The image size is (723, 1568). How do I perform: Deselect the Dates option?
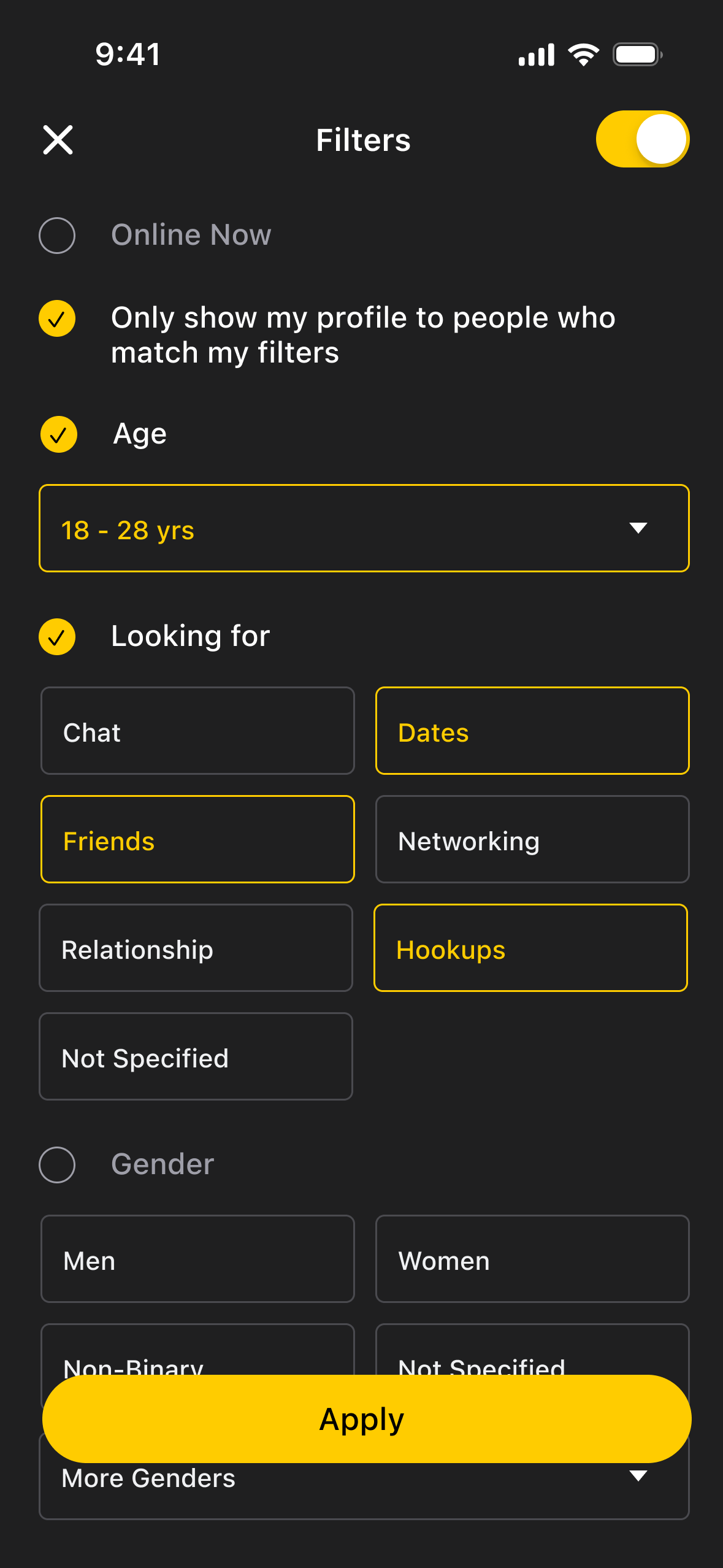(x=532, y=731)
